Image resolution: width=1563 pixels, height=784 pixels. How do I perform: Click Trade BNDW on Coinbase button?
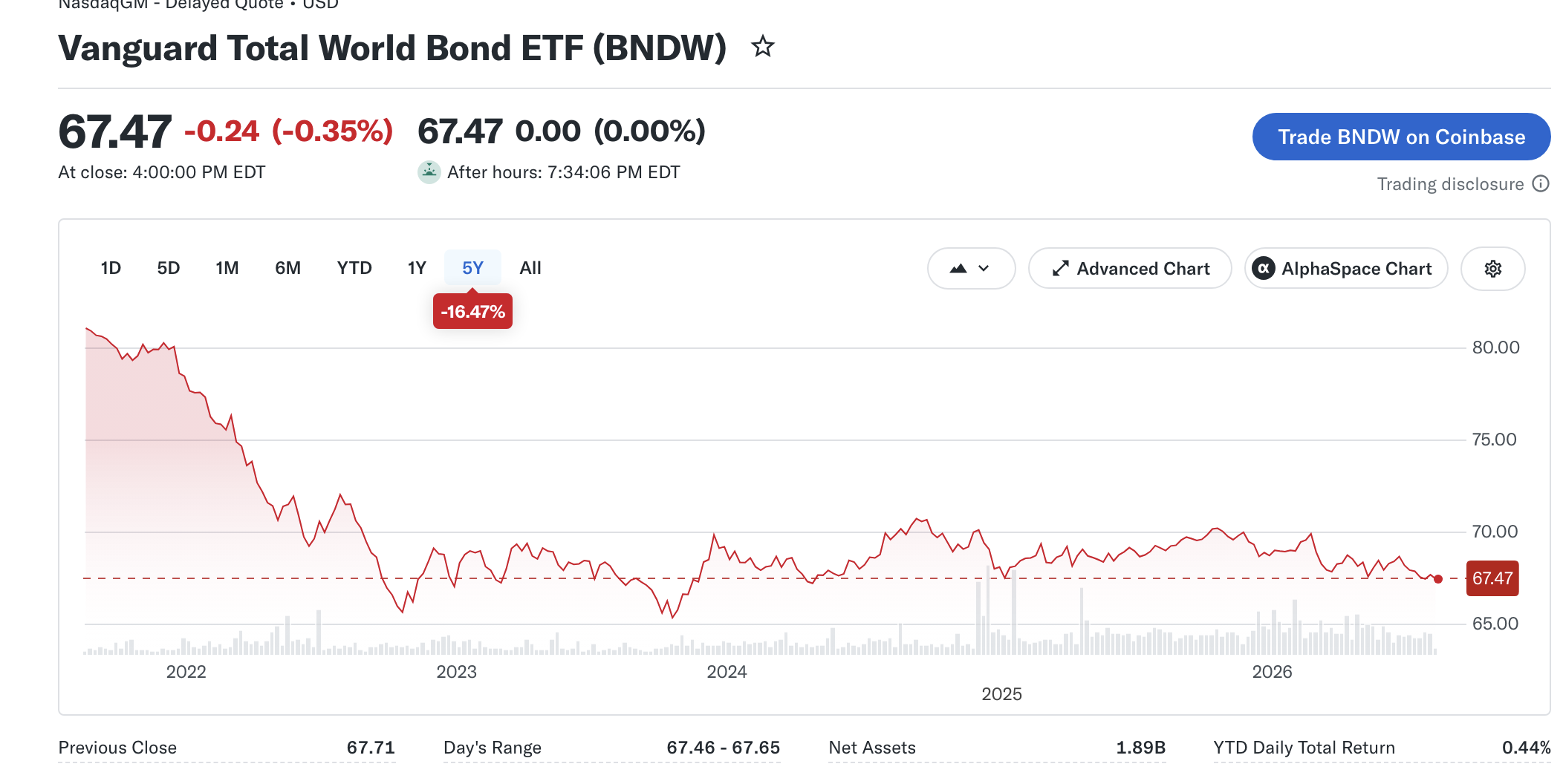[1401, 137]
